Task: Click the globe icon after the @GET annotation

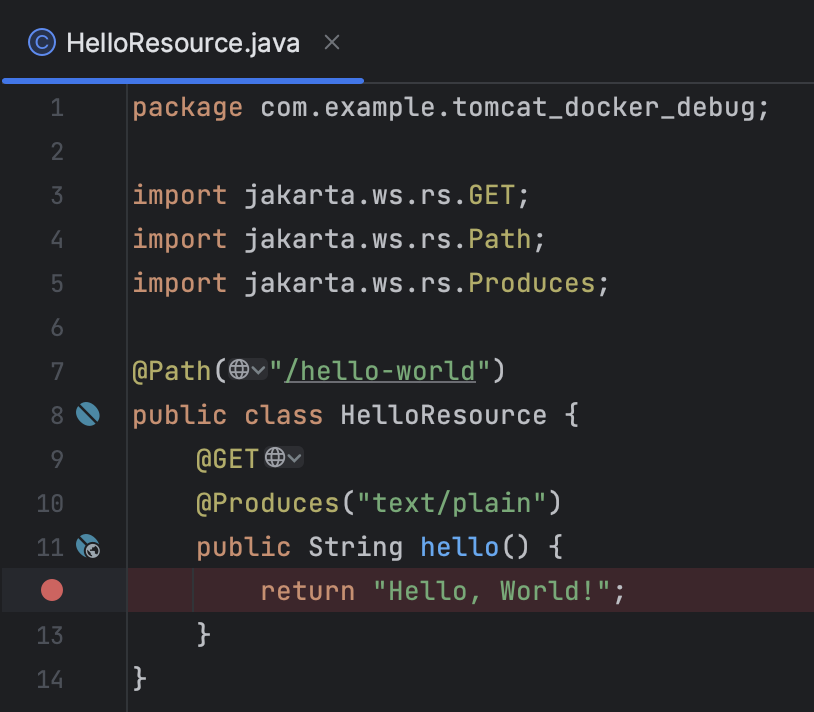Action: coord(276,458)
